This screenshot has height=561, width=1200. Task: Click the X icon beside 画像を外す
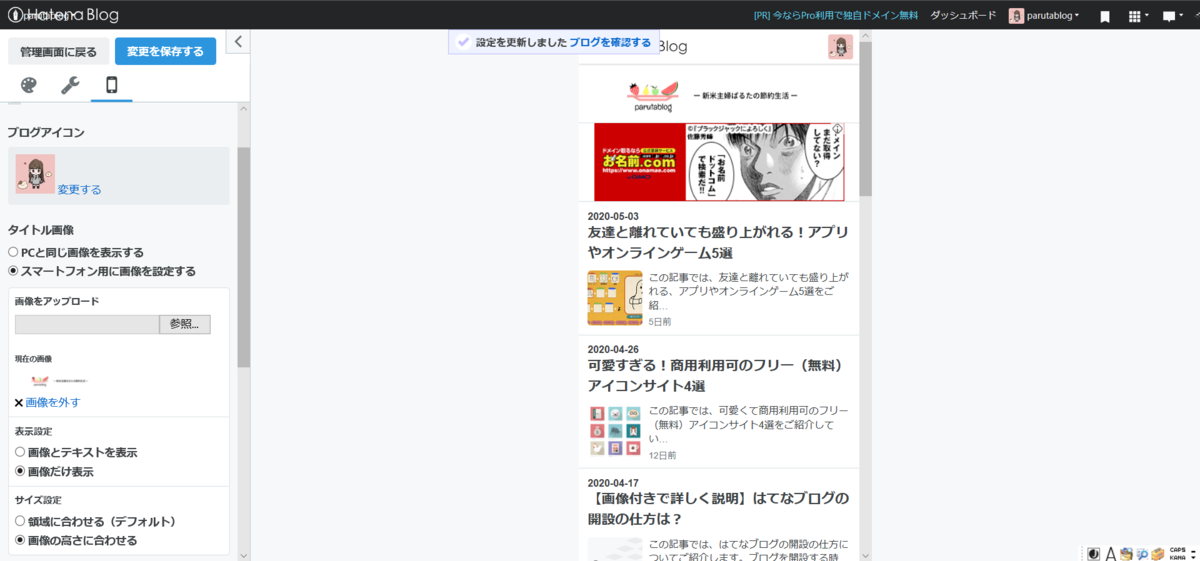tap(19, 403)
